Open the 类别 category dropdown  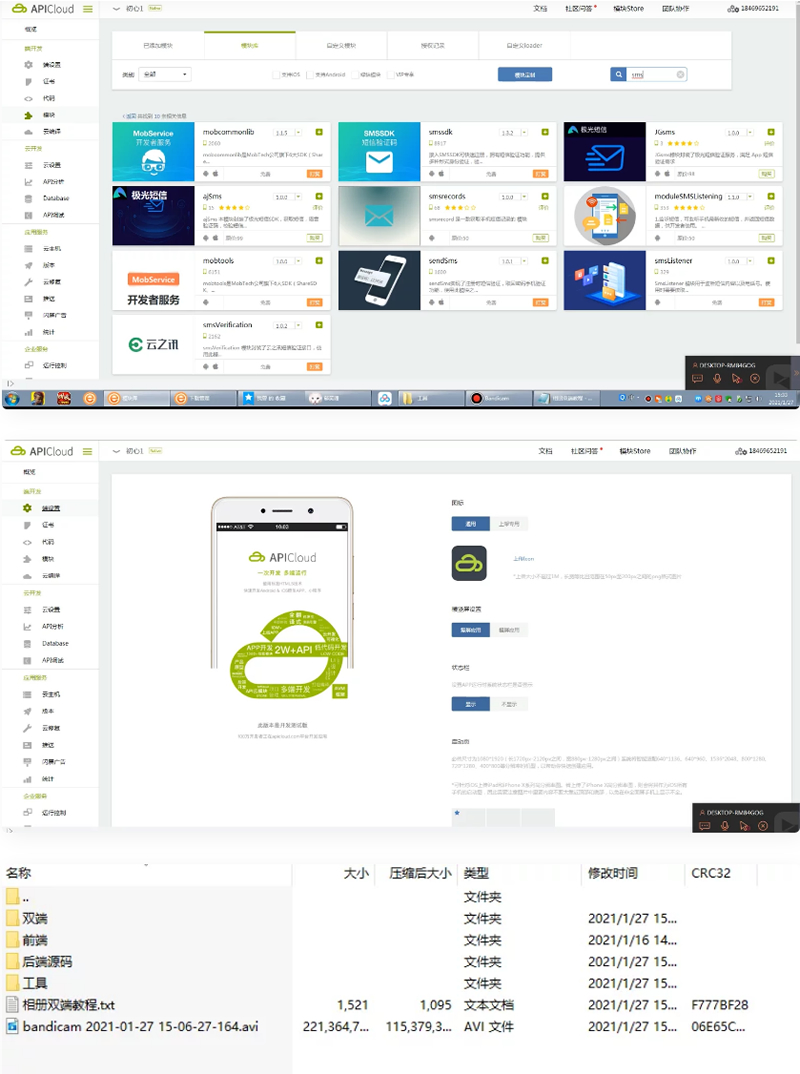coord(165,75)
